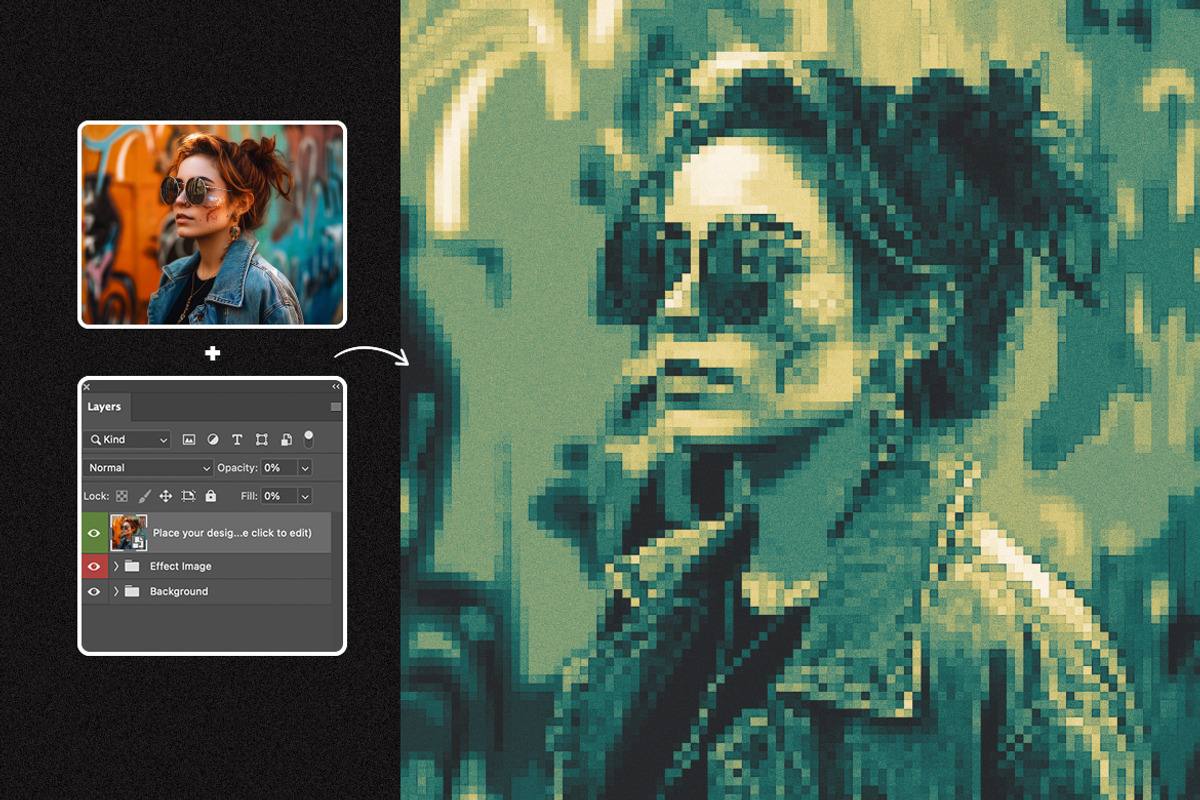Click the Opacity value field

pyautogui.click(x=278, y=468)
